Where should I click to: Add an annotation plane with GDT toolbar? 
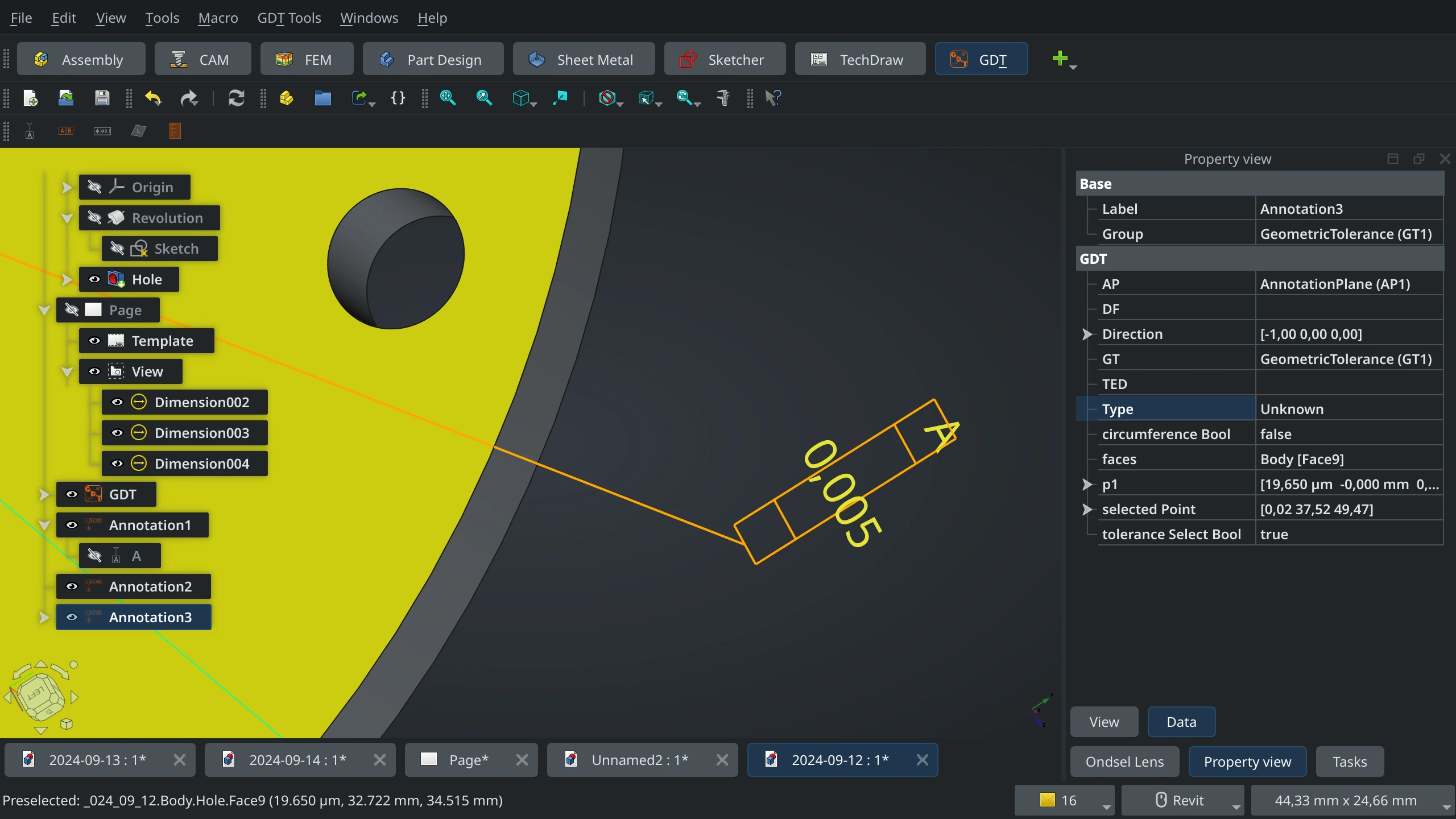[x=139, y=131]
